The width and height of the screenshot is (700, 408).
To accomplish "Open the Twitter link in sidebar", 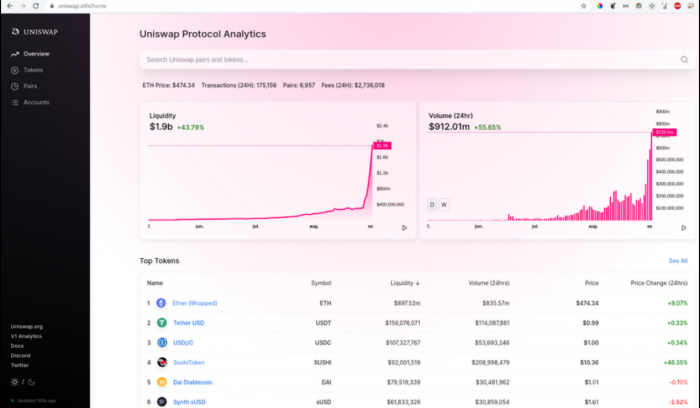I will click(x=20, y=365).
